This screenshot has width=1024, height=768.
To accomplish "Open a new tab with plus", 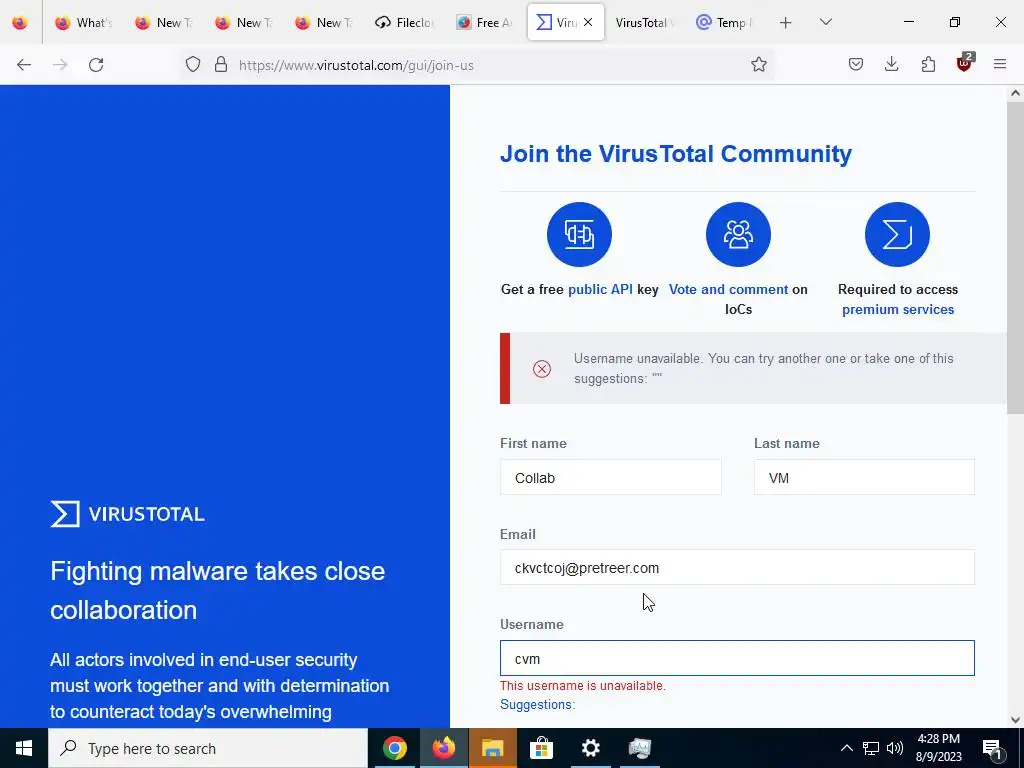I will (786, 23).
